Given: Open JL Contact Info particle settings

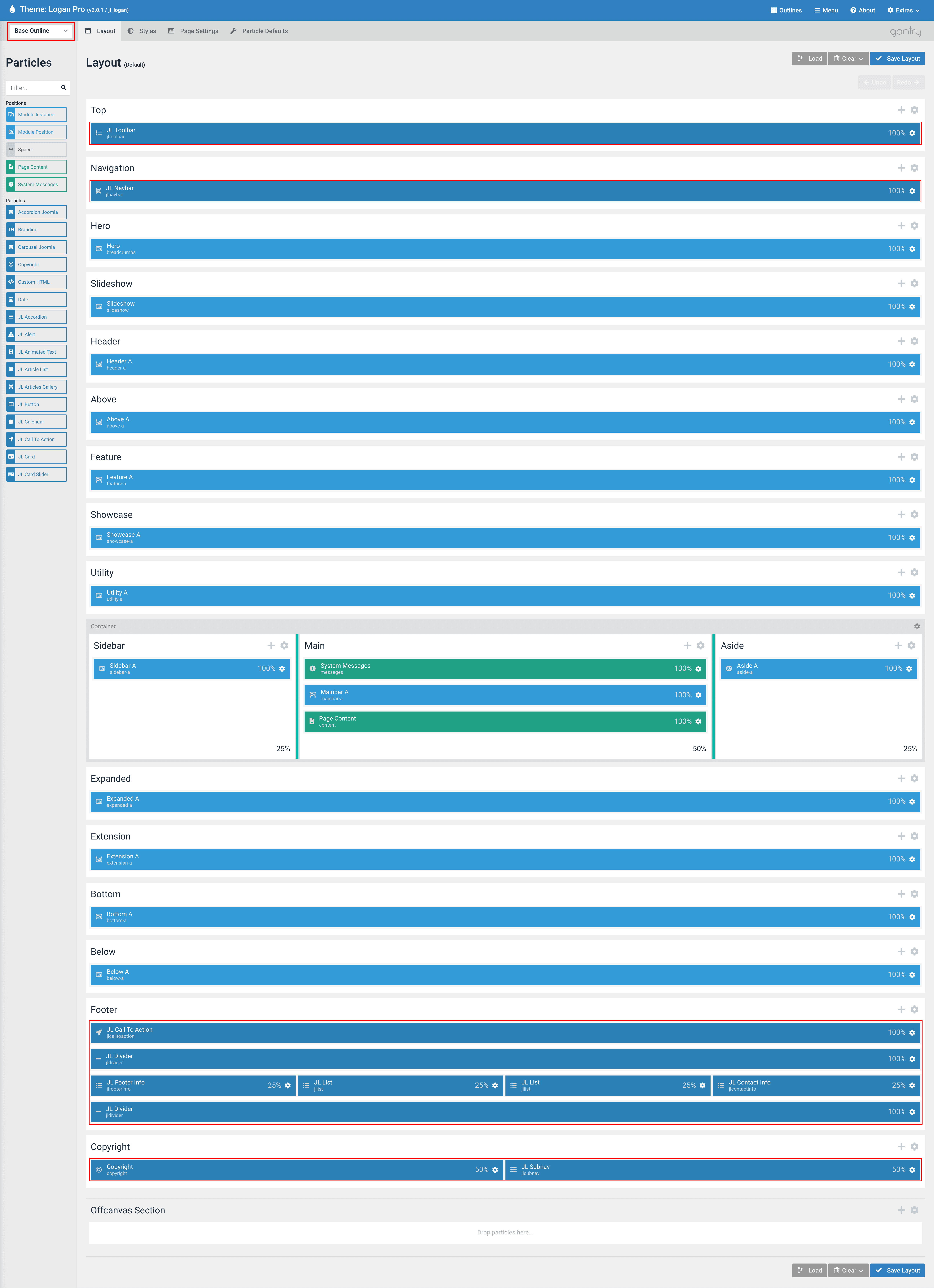Looking at the screenshot, I should [x=912, y=1086].
